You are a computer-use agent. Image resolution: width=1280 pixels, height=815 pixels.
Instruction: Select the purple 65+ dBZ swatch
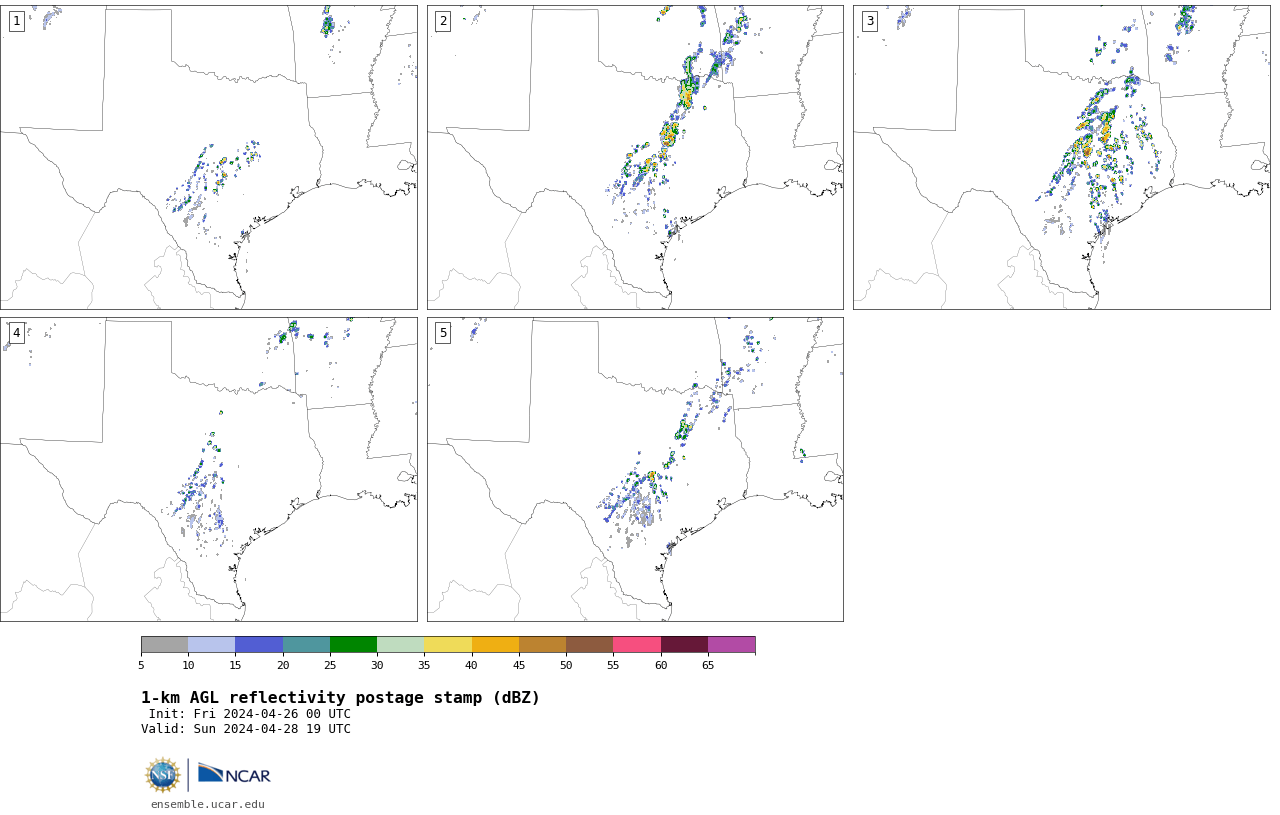pyautogui.click(x=731, y=644)
